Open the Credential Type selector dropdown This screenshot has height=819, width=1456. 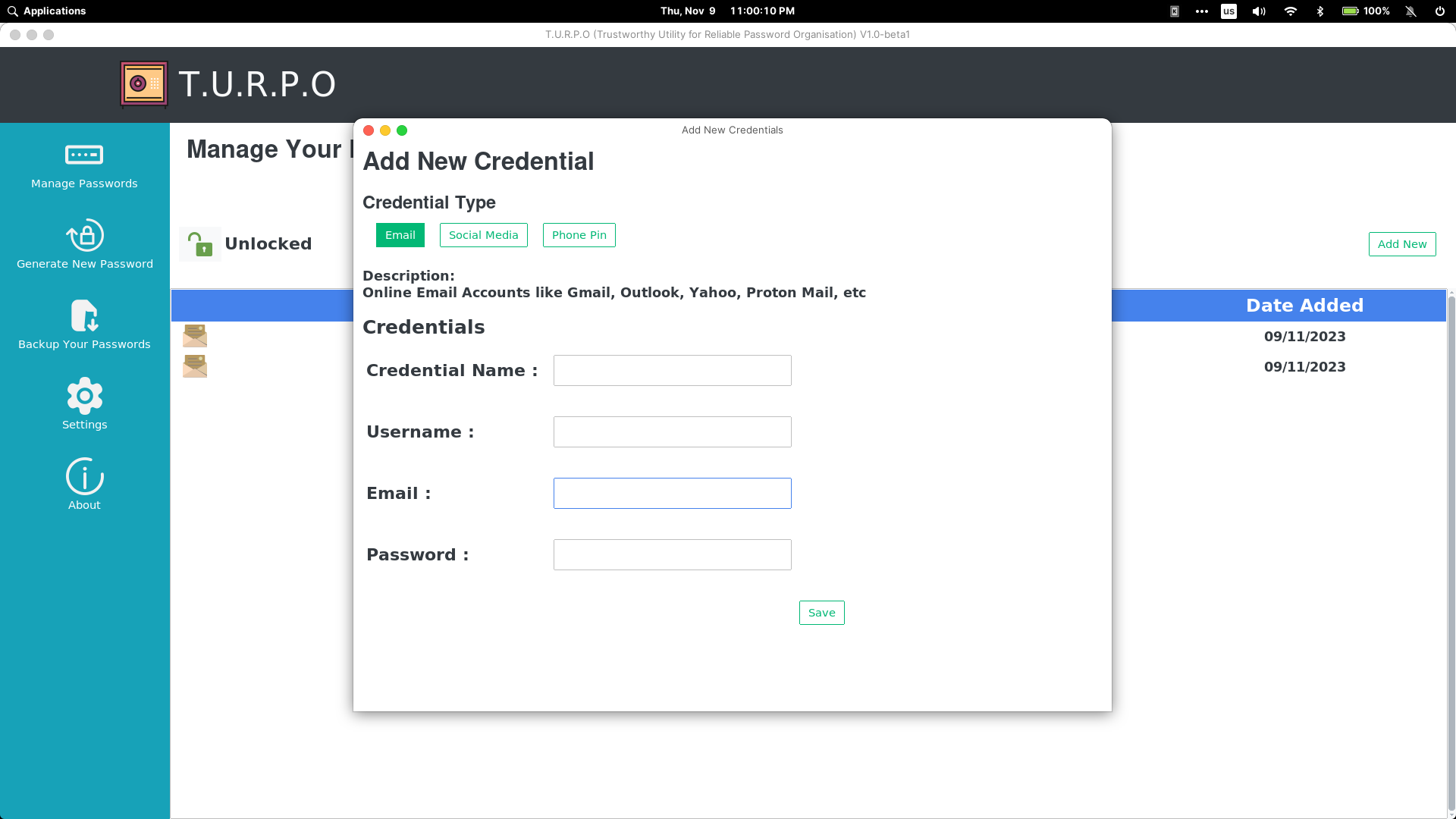pyautogui.click(x=400, y=235)
